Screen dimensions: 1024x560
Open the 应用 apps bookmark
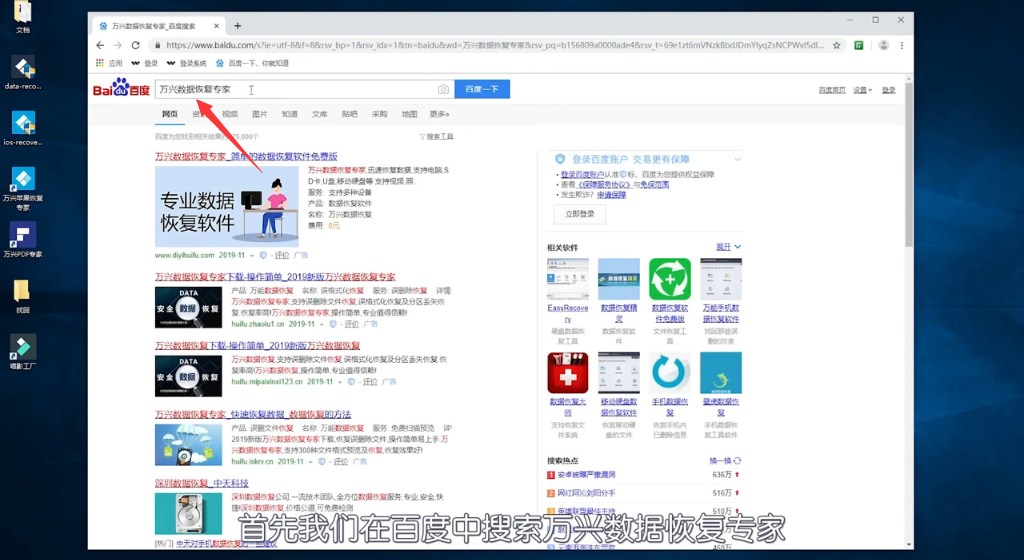109,63
